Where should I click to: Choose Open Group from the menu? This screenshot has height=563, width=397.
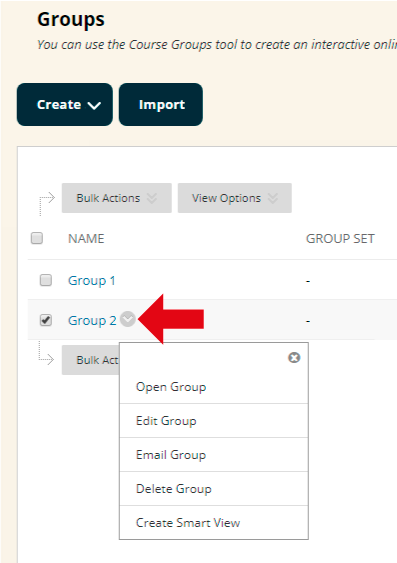coord(214,387)
